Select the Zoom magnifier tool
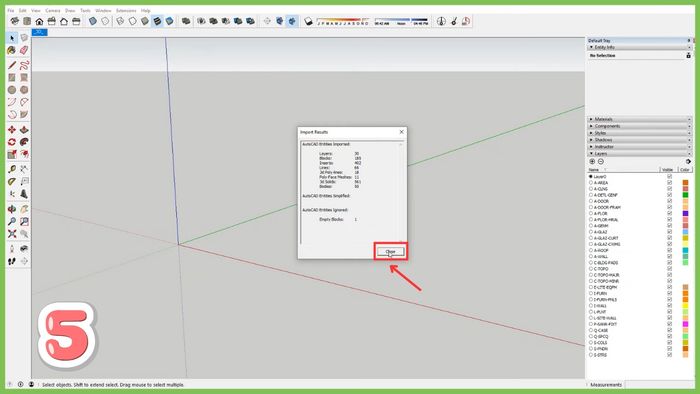The image size is (700, 394). (12, 221)
